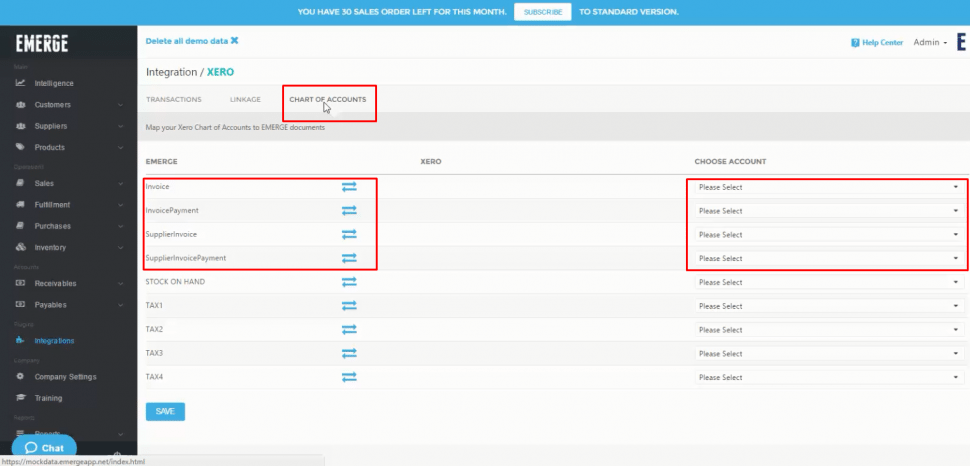Screen dimensions: 970x466
Task: Switch to the LINKAGE tab
Action: tap(245, 99)
